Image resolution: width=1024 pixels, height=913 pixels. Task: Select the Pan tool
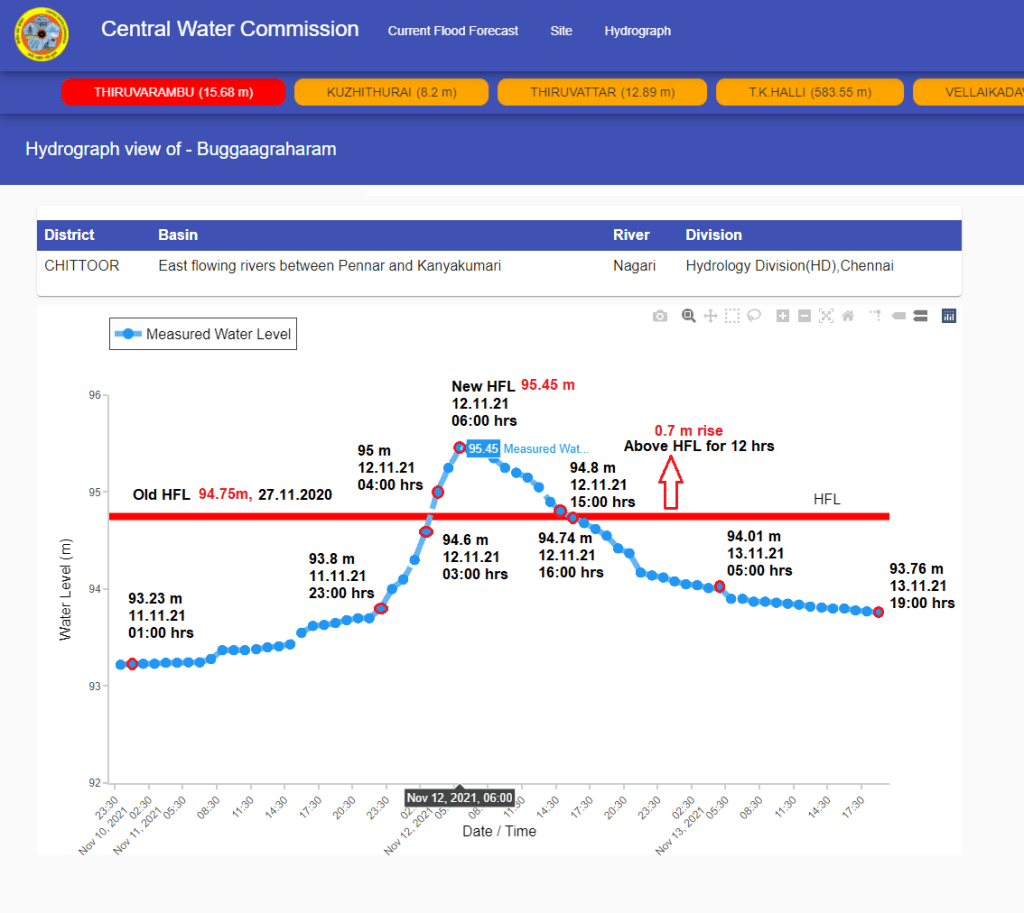[x=710, y=316]
